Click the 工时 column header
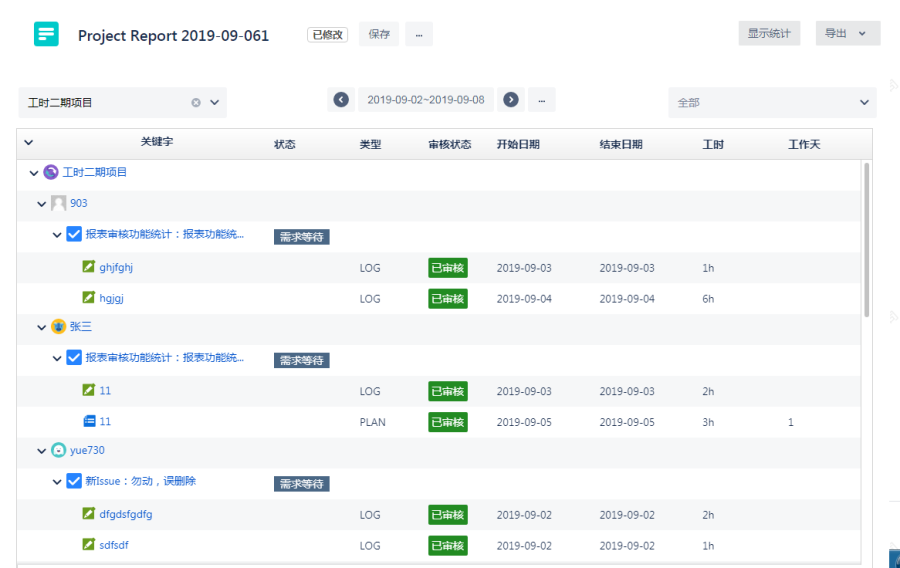Image resolution: width=900 pixels, height=568 pixels. click(713, 144)
